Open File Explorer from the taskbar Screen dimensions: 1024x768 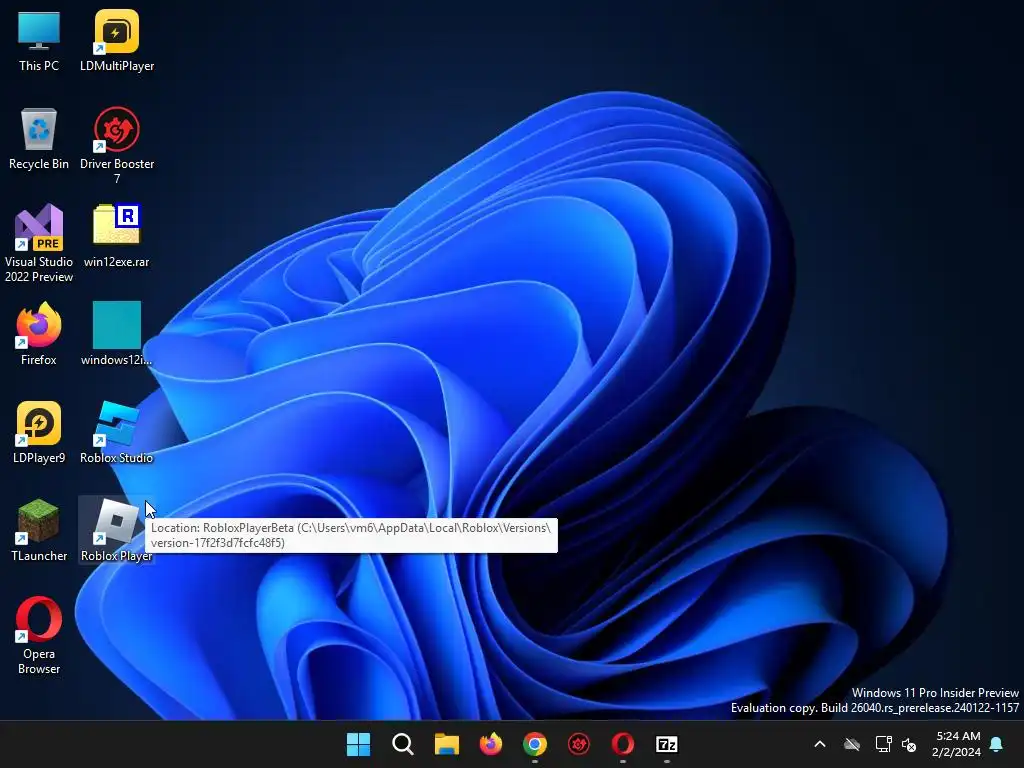click(x=447, y=744)
